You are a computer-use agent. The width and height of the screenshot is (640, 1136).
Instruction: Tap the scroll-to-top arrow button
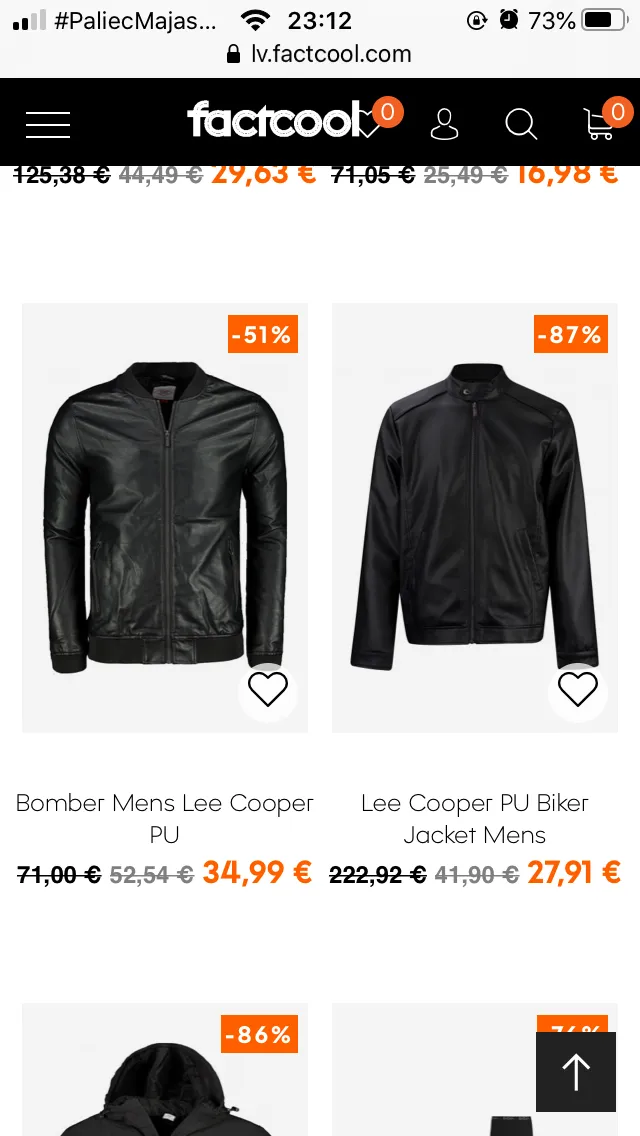(x=576, y=1072)
